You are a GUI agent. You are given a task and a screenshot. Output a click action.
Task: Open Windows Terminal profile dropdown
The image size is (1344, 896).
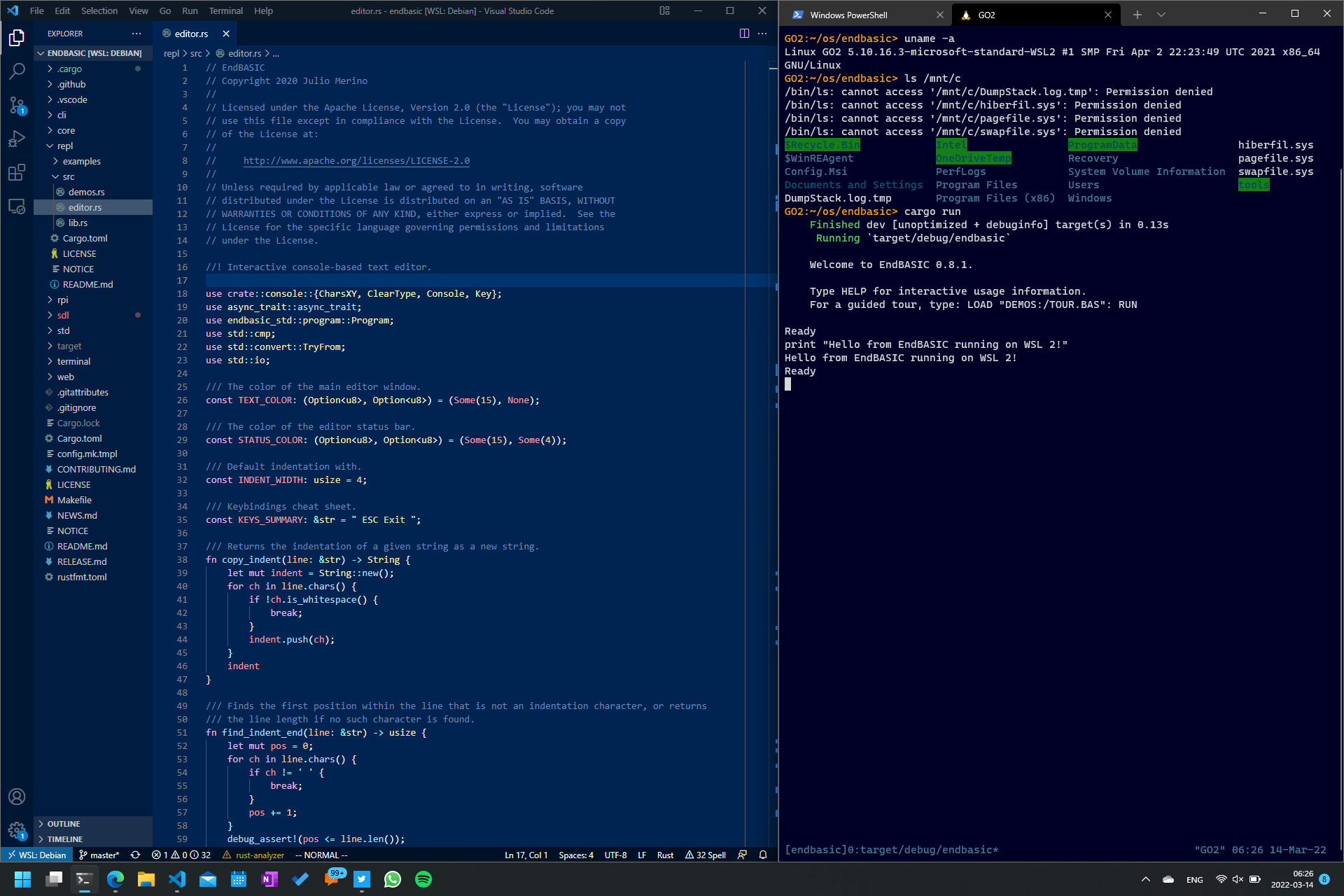1161,15
